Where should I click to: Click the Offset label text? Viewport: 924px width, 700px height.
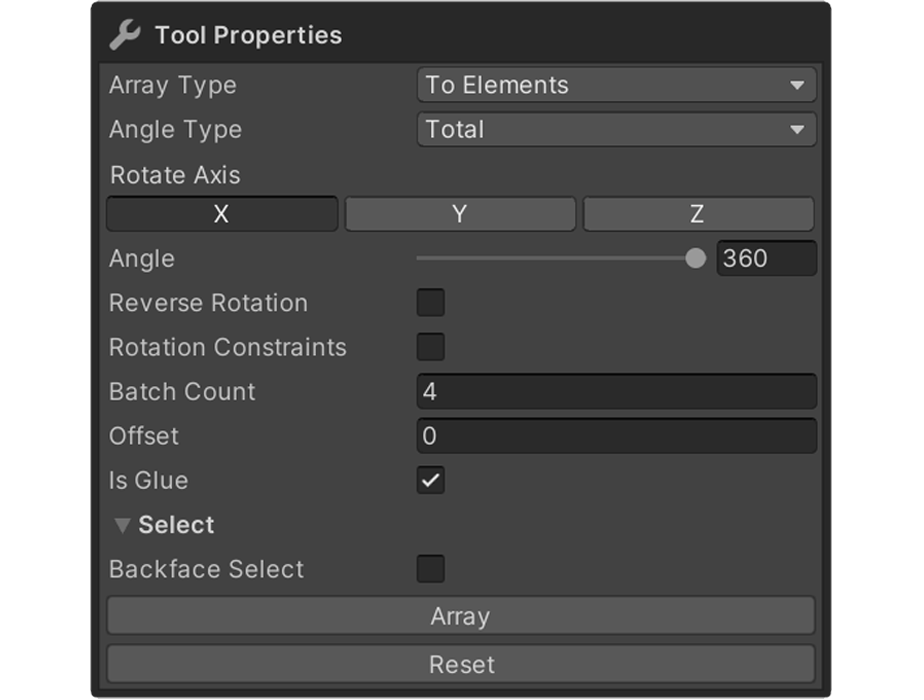click(144, 436)
